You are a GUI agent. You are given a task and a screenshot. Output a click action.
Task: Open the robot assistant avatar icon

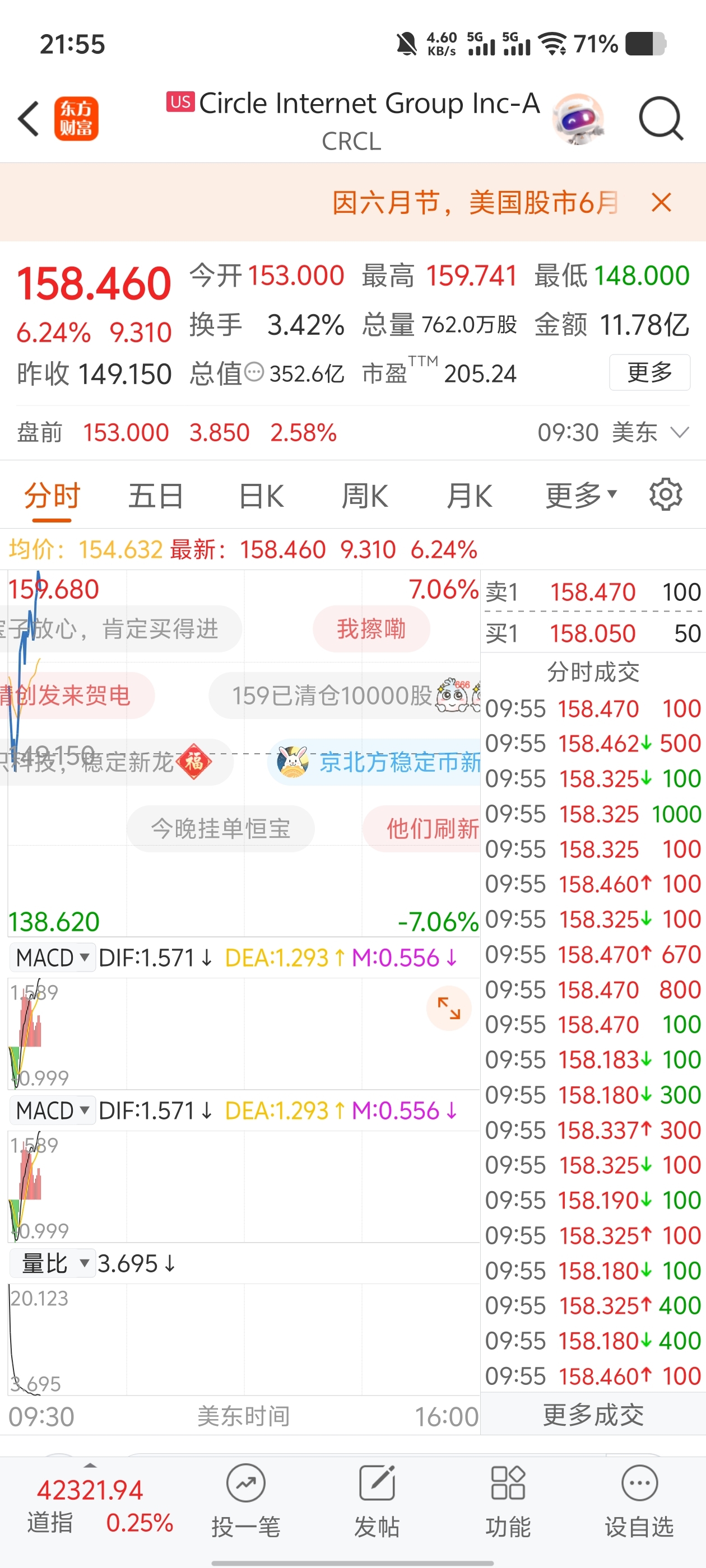pos(578,119)
